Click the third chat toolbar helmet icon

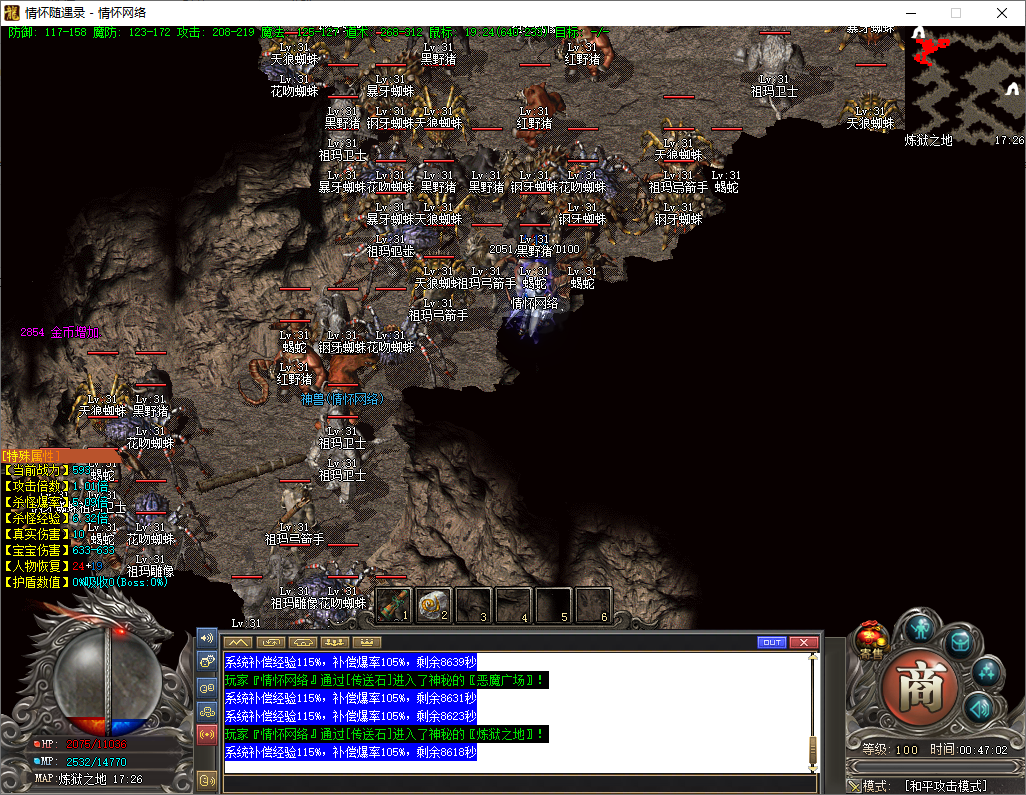[303, 643]
